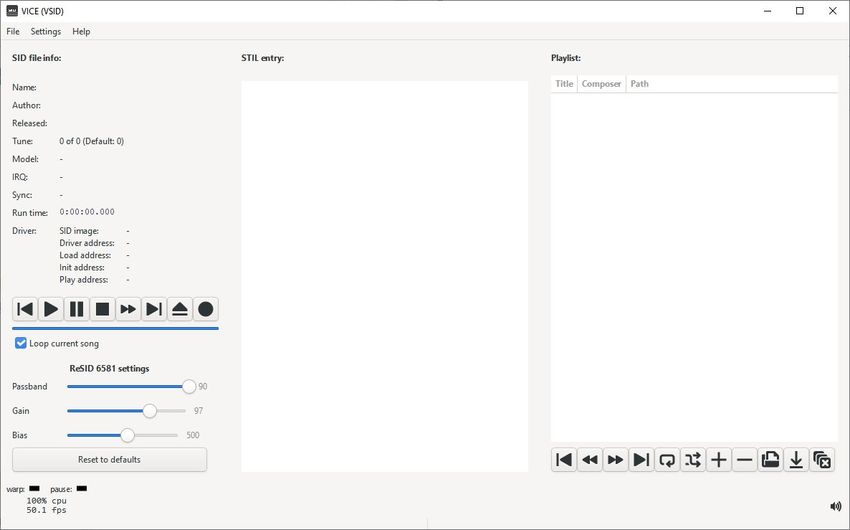Click inside the STIL entry text area
The image size is (850, 530).
tap(384, 276)
